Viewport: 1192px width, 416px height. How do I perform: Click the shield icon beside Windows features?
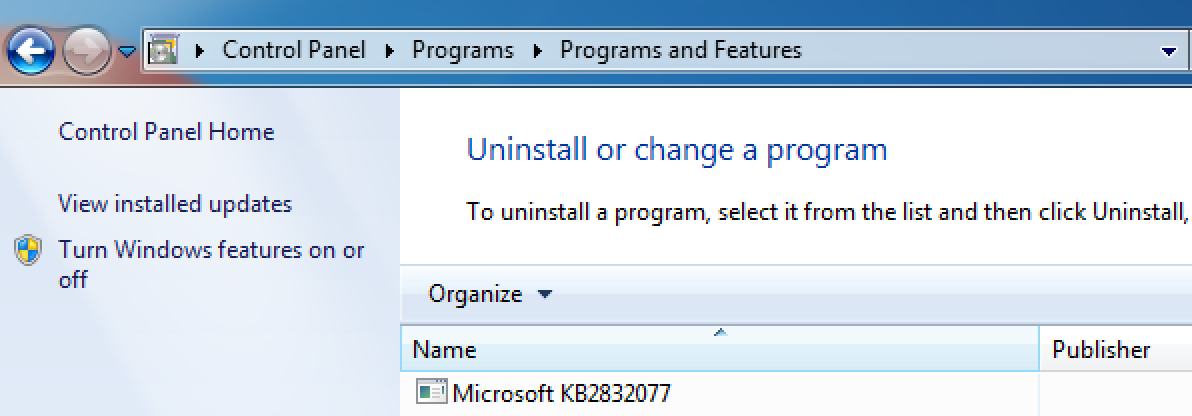[x=28, y=250]
